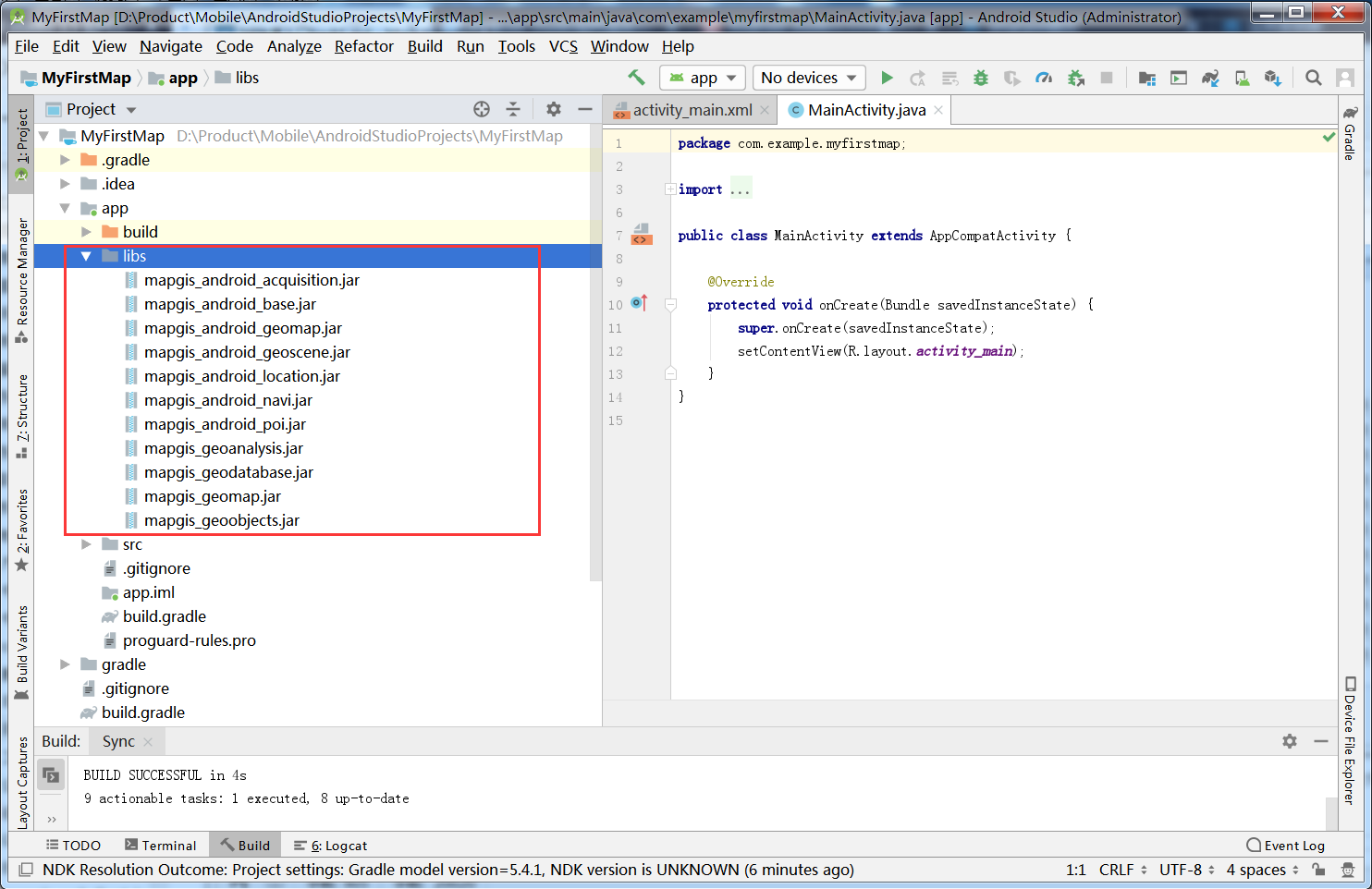This screenshot has height=889, width=1372.
Task: Expand the gradle folder arrow
Action: click(x=65, y=664)
